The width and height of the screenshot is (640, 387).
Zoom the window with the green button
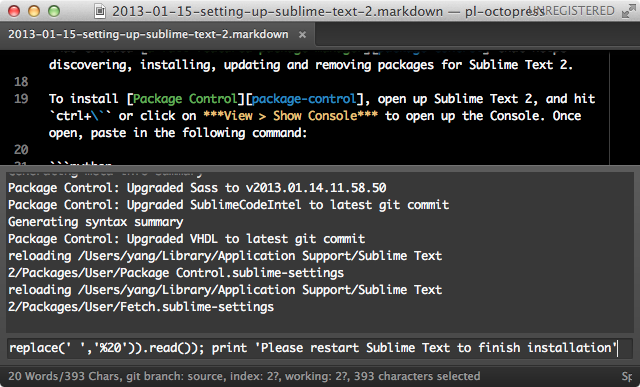tap(54, 11)
